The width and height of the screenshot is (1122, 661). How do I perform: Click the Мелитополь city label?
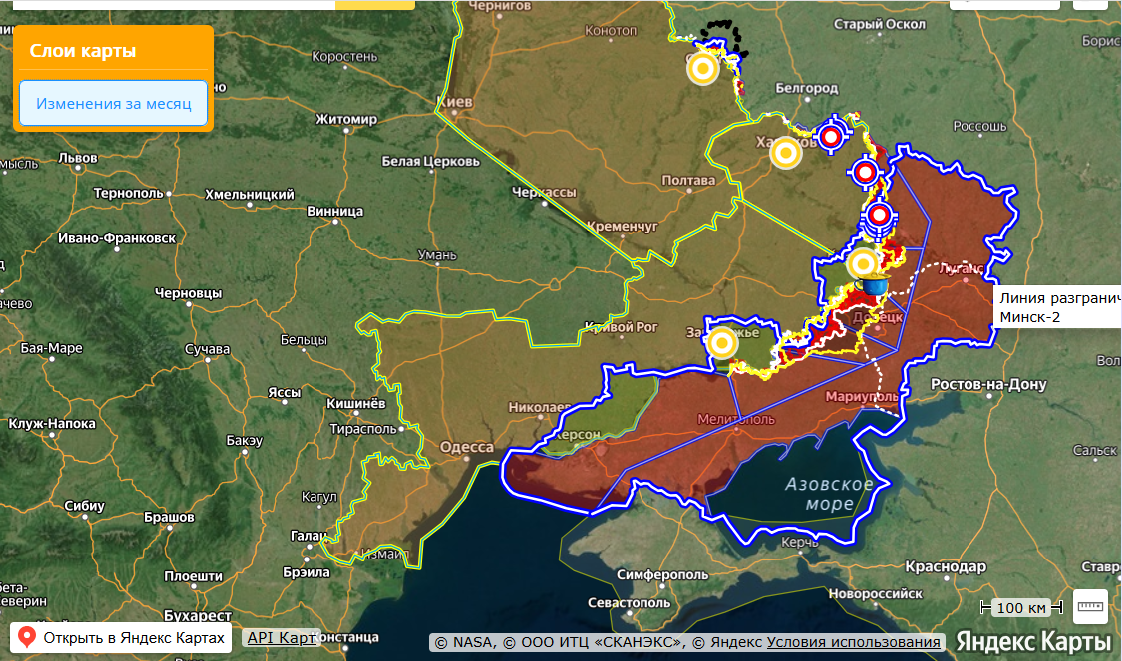[x=736, y=418]
